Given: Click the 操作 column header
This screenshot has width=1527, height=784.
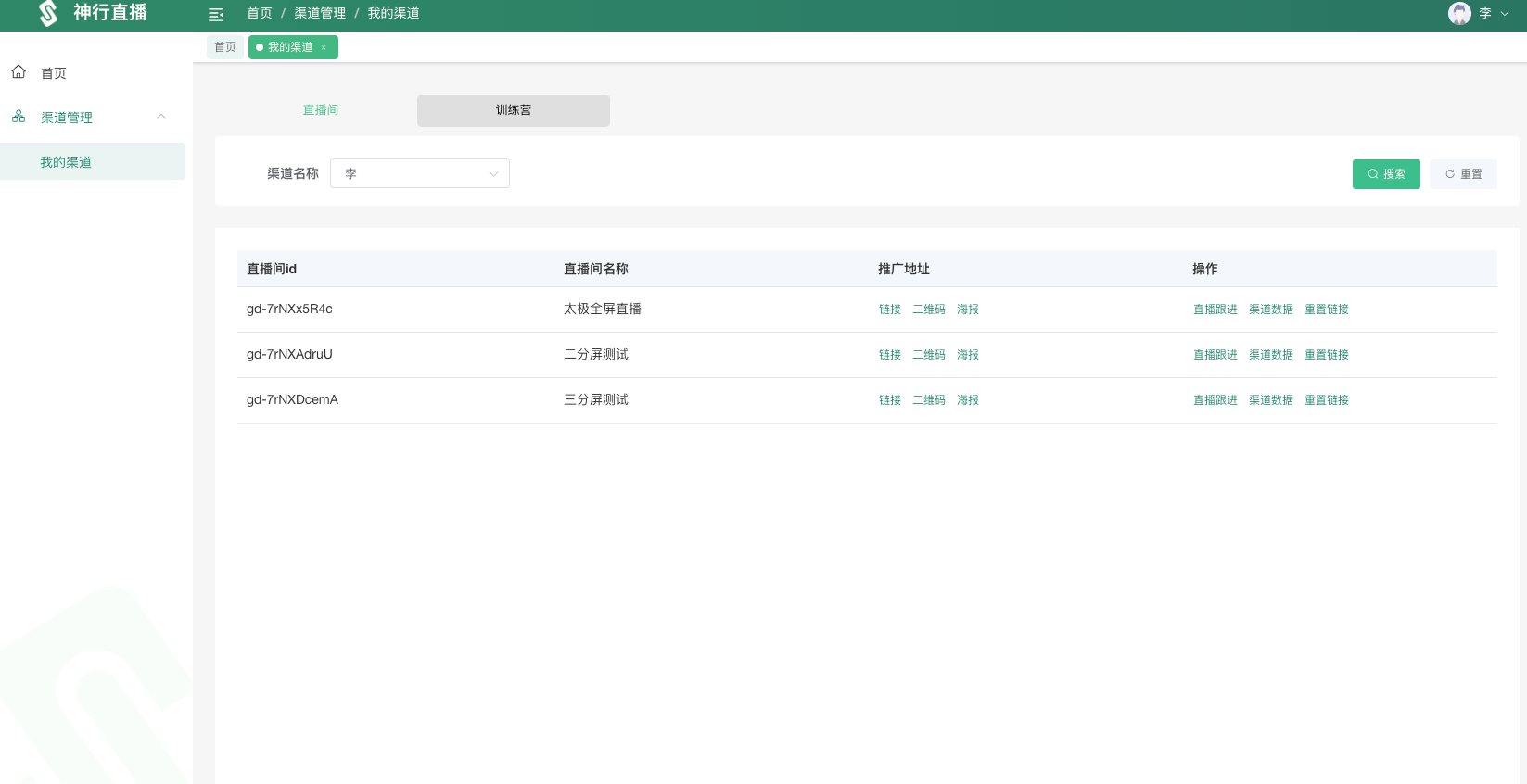Looking at the screenshot, I should (x=1205, y=269).
